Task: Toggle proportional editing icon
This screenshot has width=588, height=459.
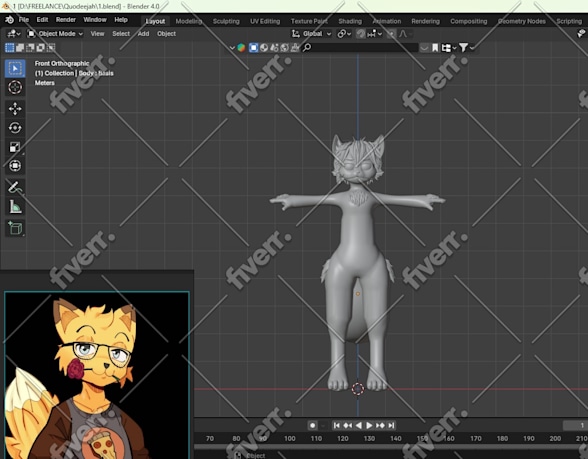Action: pyautogui.click(x=391, y=34)
